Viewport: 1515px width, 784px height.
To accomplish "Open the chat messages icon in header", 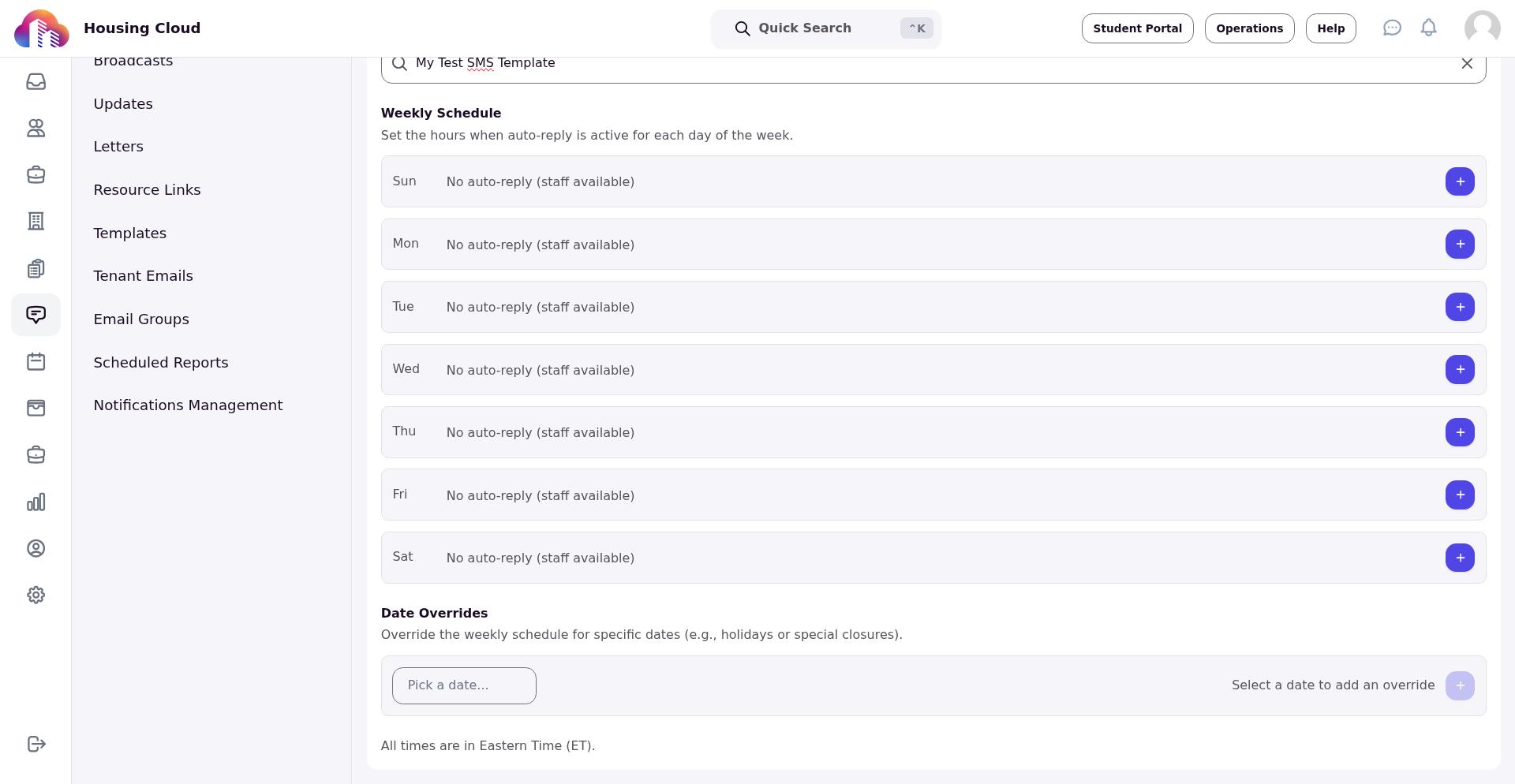I will tap(1392, 28).
